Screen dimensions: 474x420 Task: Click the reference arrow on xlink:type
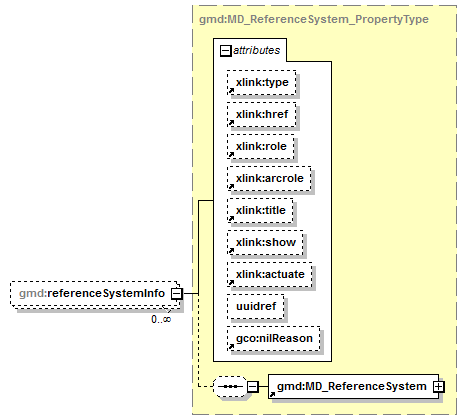231,90
